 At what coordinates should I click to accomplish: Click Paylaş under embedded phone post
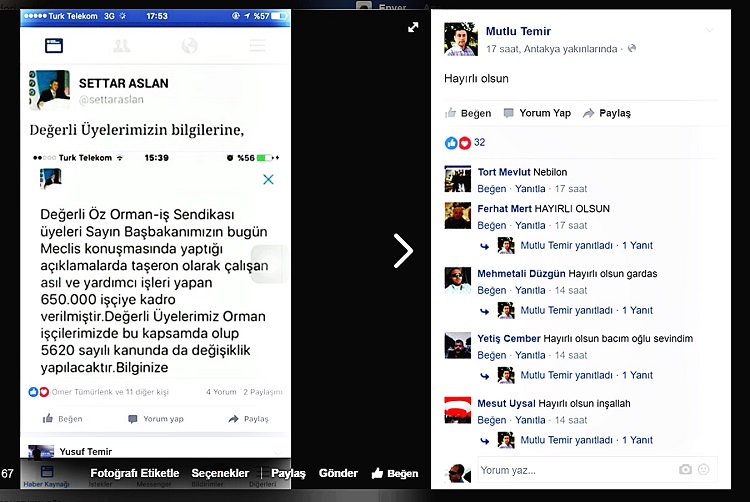[x=248, y=419]
